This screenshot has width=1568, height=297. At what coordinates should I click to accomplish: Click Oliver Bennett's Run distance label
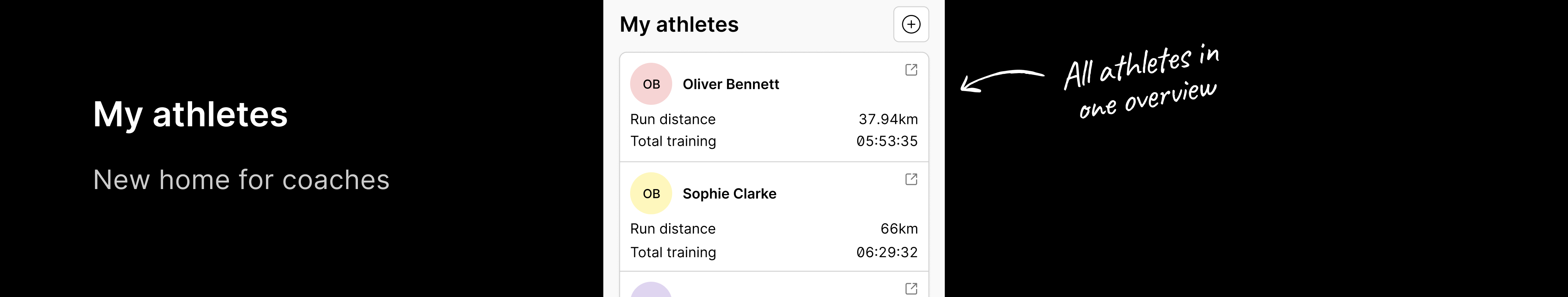click(x=673, y=119)
